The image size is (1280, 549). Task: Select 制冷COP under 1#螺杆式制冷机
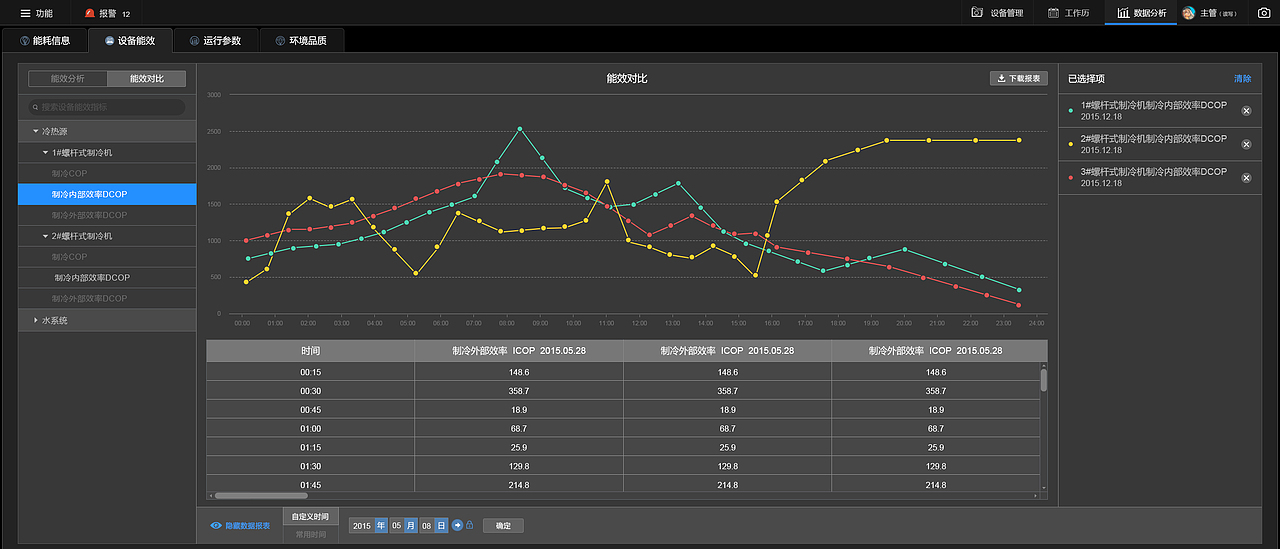[107, 173]
